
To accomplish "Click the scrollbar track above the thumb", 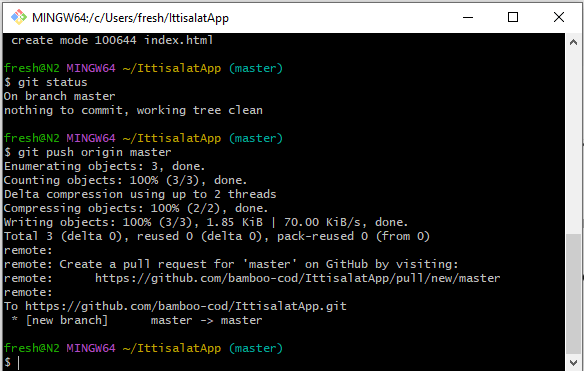I will pos(573,142).
